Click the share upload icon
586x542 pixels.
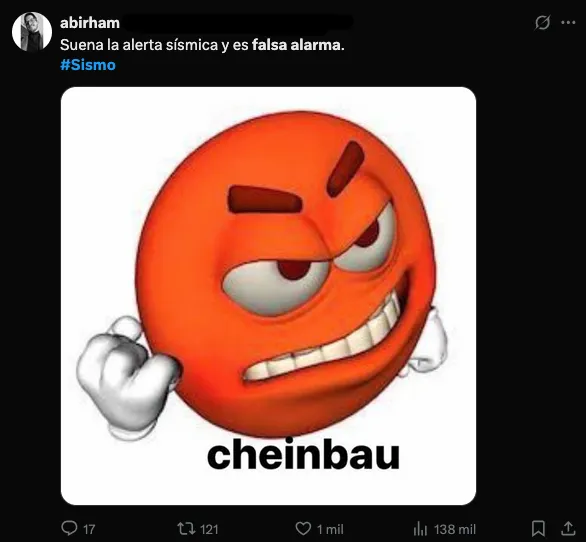(x=568, y=528)
